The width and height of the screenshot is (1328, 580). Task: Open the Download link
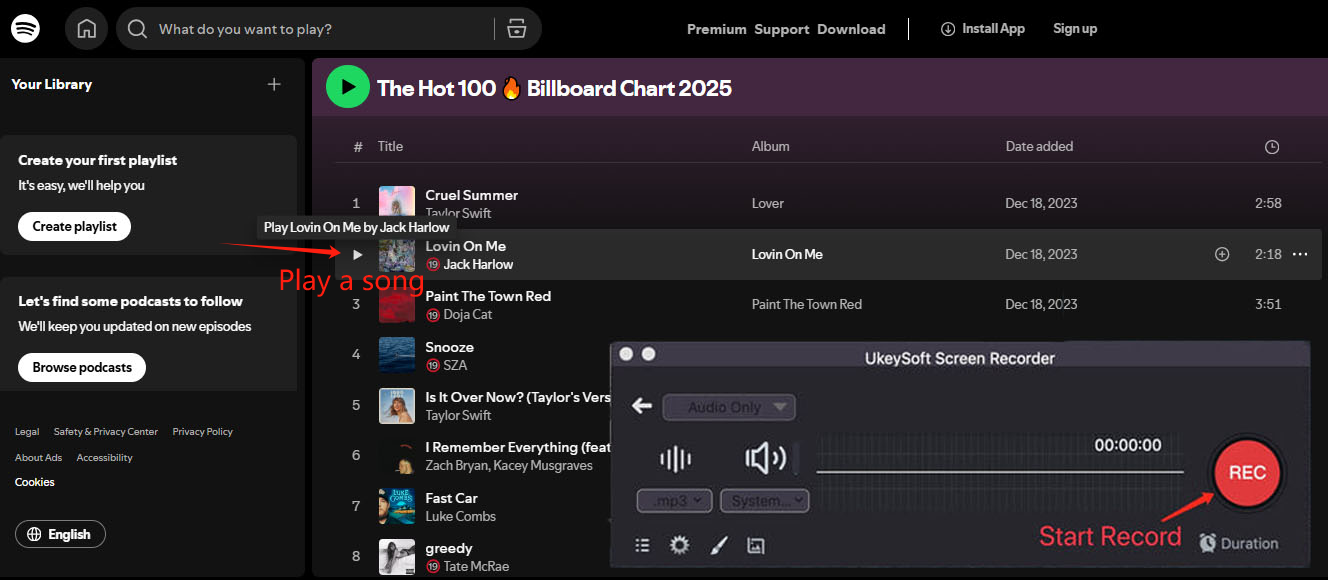tap(851, 29)
